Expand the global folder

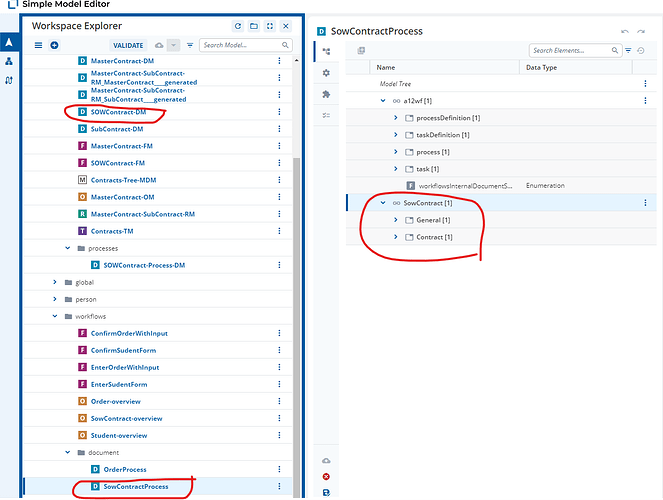coord(55,282)
